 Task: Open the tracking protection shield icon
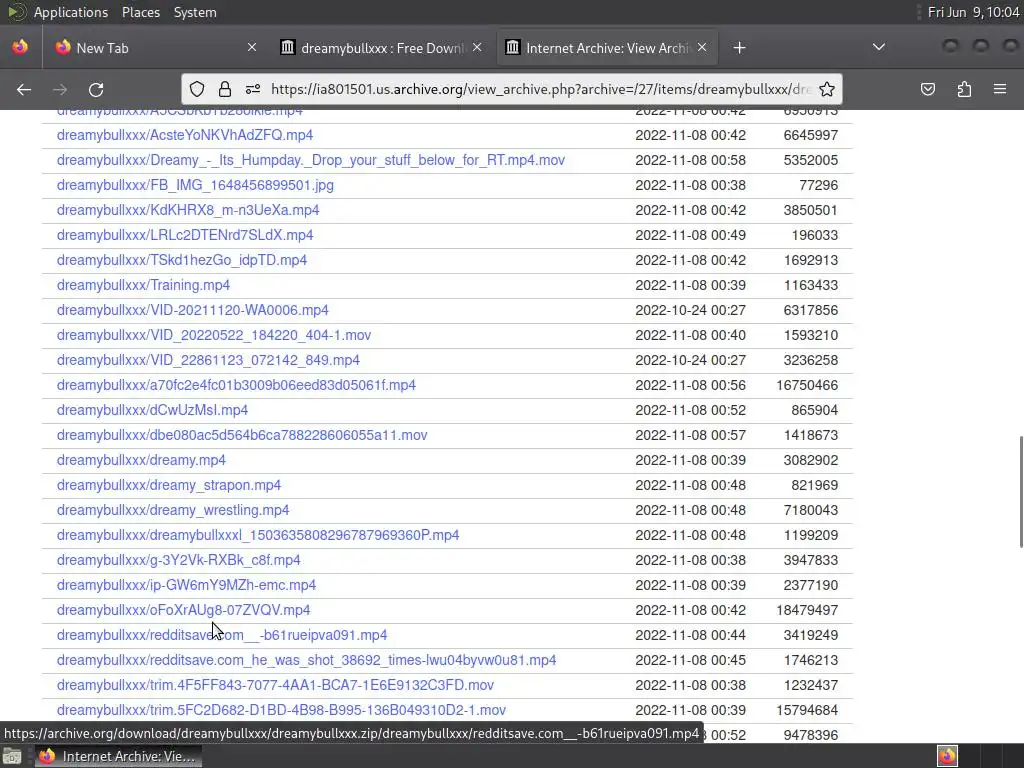click(x=197, y=89)
